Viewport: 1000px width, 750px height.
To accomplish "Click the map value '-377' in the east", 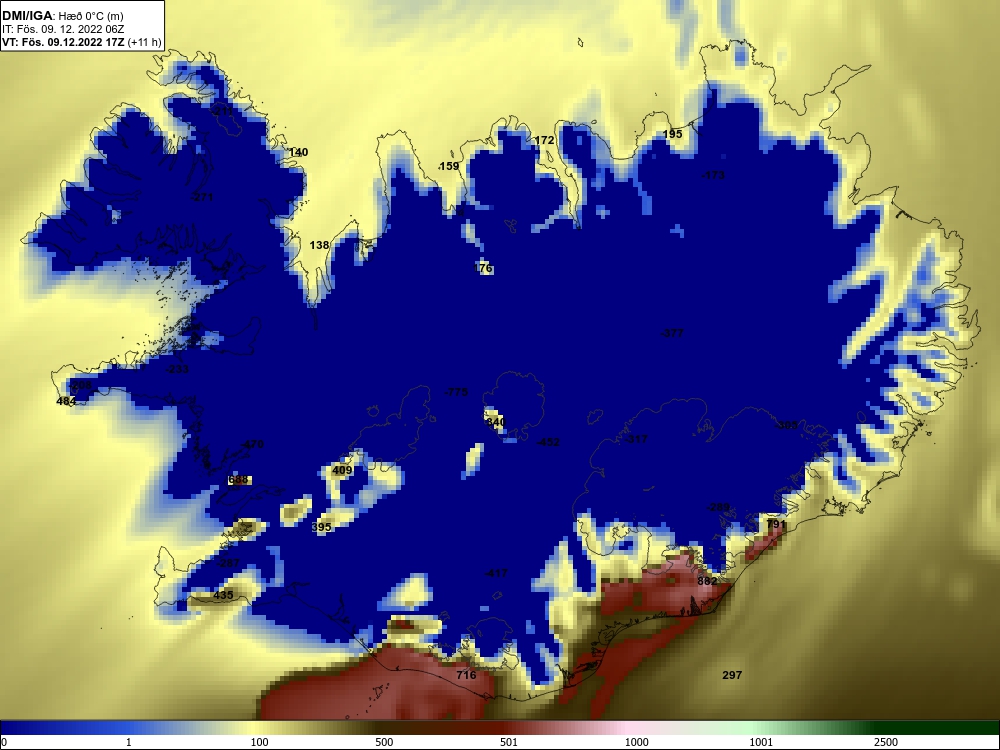I will [673, 333].
